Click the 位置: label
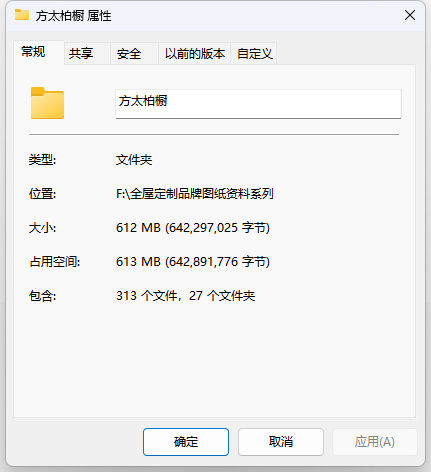The width and height of the screenshot is (431, 472). 42,194
